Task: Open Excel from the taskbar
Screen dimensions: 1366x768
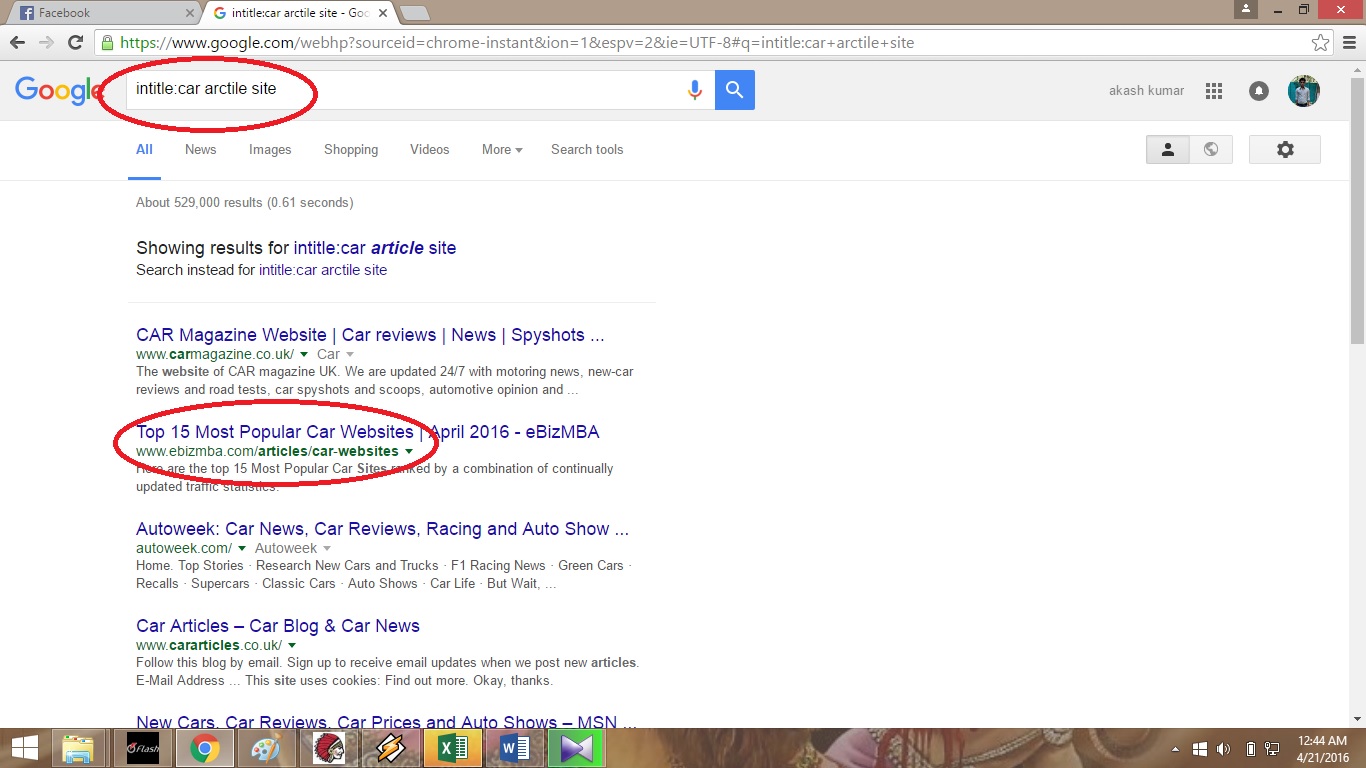Action: (x=452, y=748)
